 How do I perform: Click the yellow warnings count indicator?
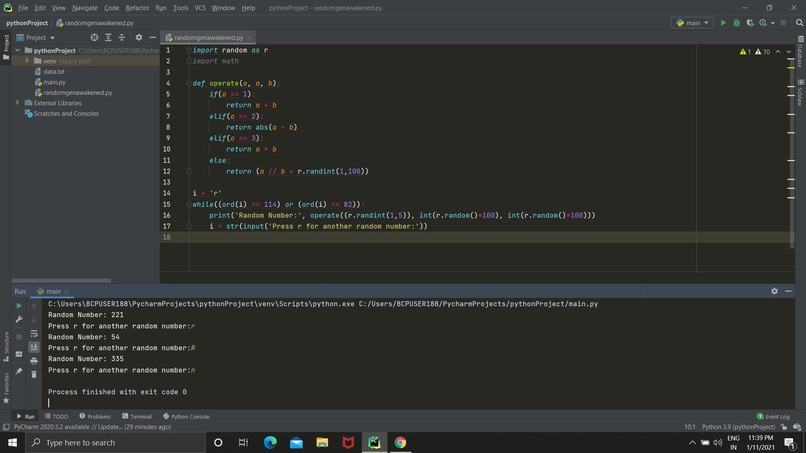click(x=745, y=51)
